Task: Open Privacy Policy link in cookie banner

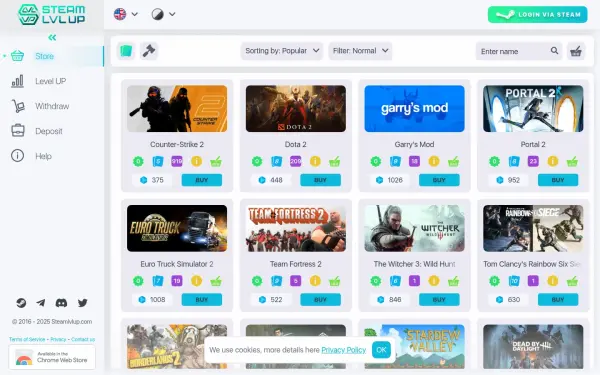Action: point(344,350)
